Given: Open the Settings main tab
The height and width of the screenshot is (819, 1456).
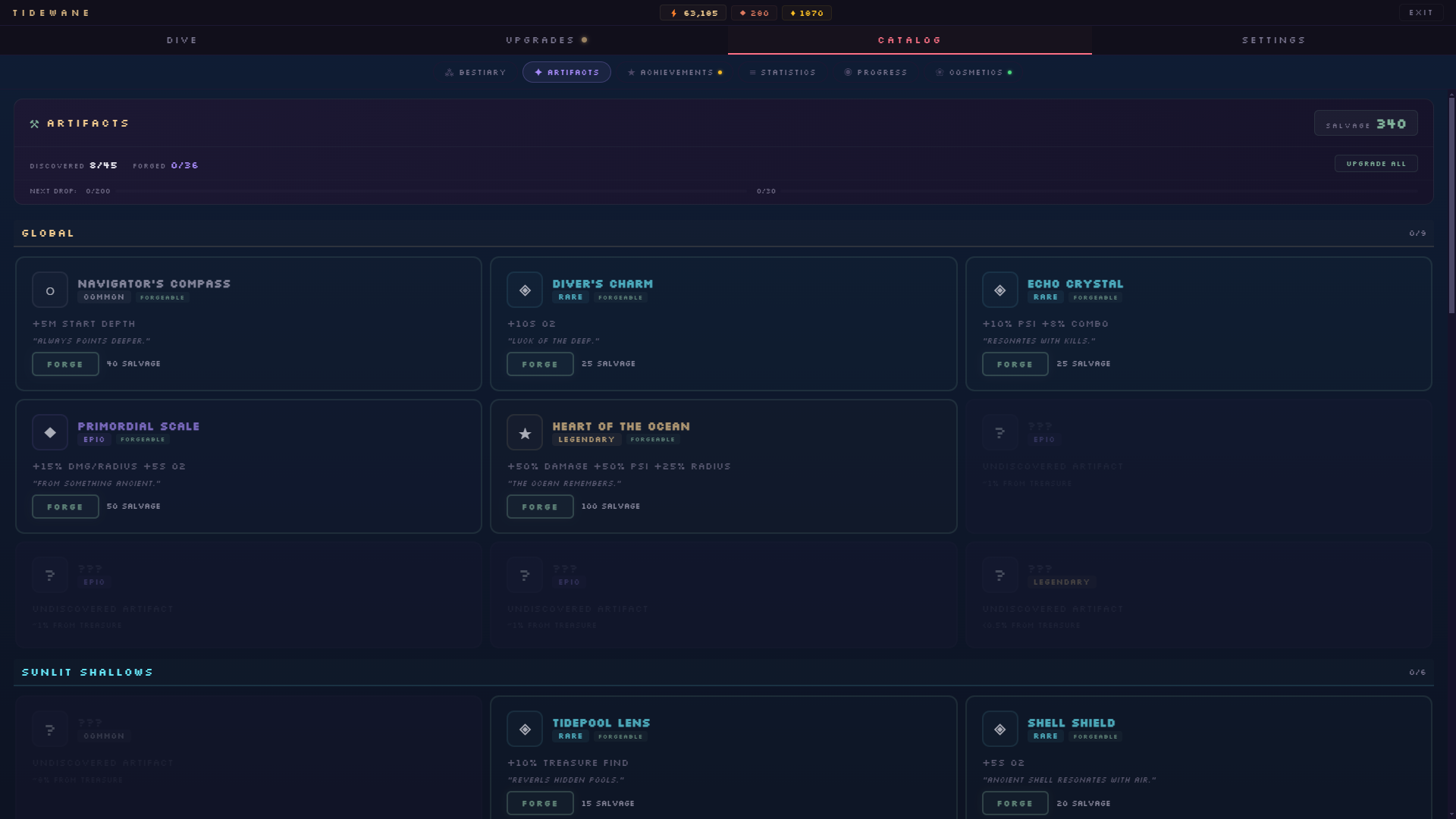Looking at the screenshot, I should [1274, 40].
